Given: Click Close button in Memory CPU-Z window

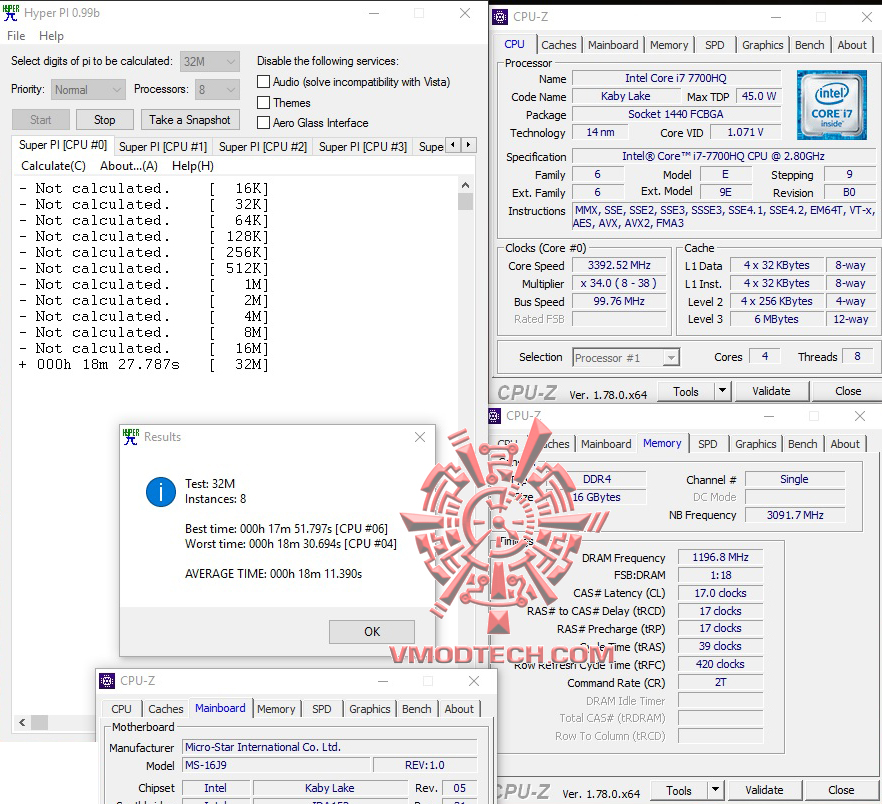Looking at the screenshot, I should [841, 790].
